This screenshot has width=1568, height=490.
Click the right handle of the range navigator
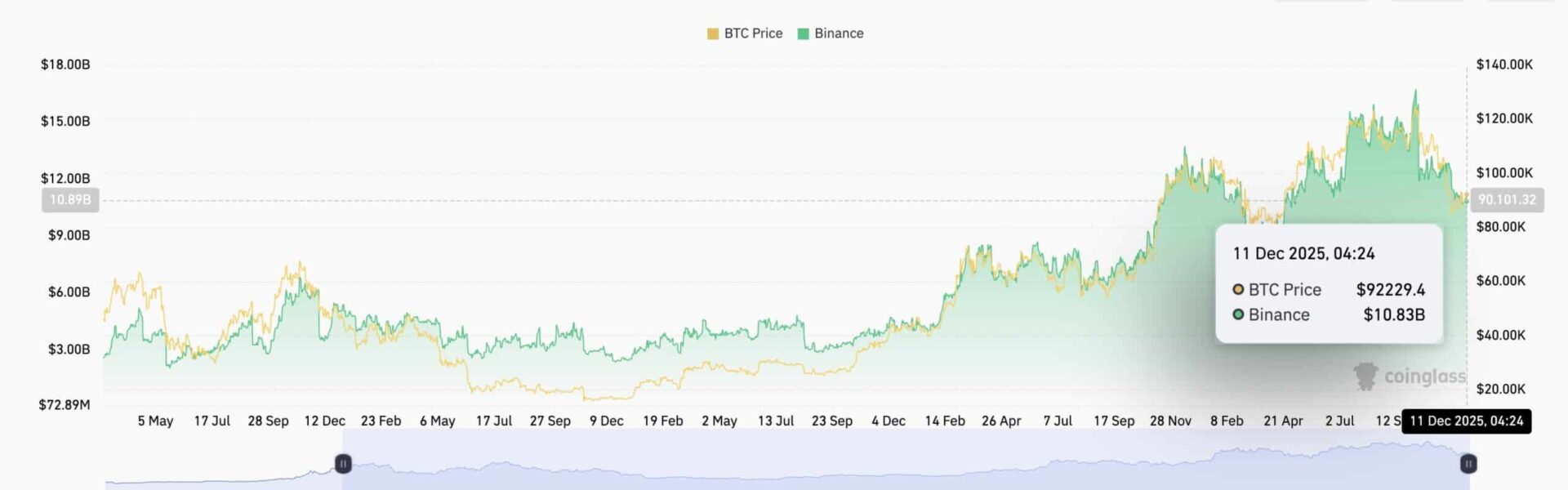[x=1468, y=464]
